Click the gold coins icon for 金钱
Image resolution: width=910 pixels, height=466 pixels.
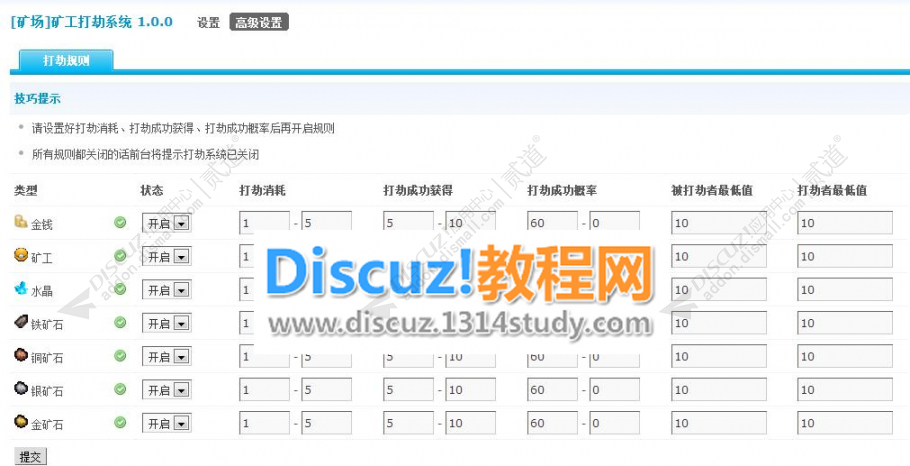coord(21,221)
